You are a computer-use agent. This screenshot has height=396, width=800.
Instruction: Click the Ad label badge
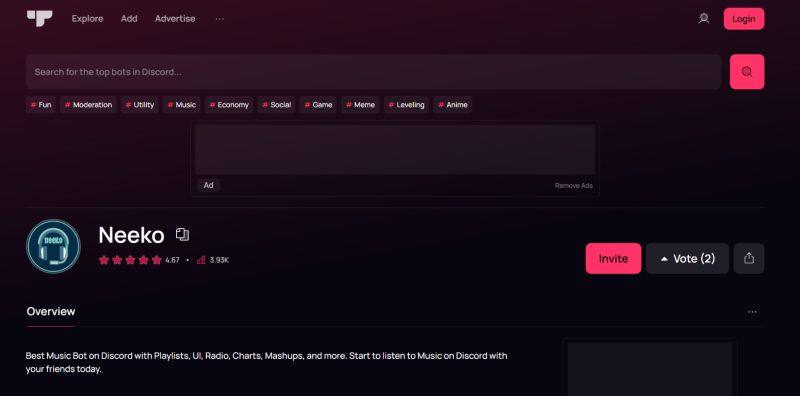209,185
